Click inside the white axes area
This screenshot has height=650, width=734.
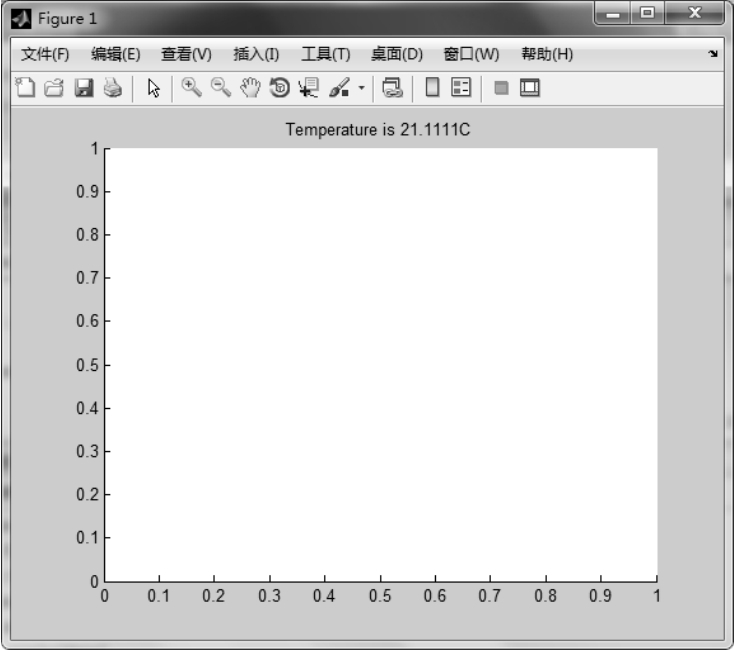381,365
